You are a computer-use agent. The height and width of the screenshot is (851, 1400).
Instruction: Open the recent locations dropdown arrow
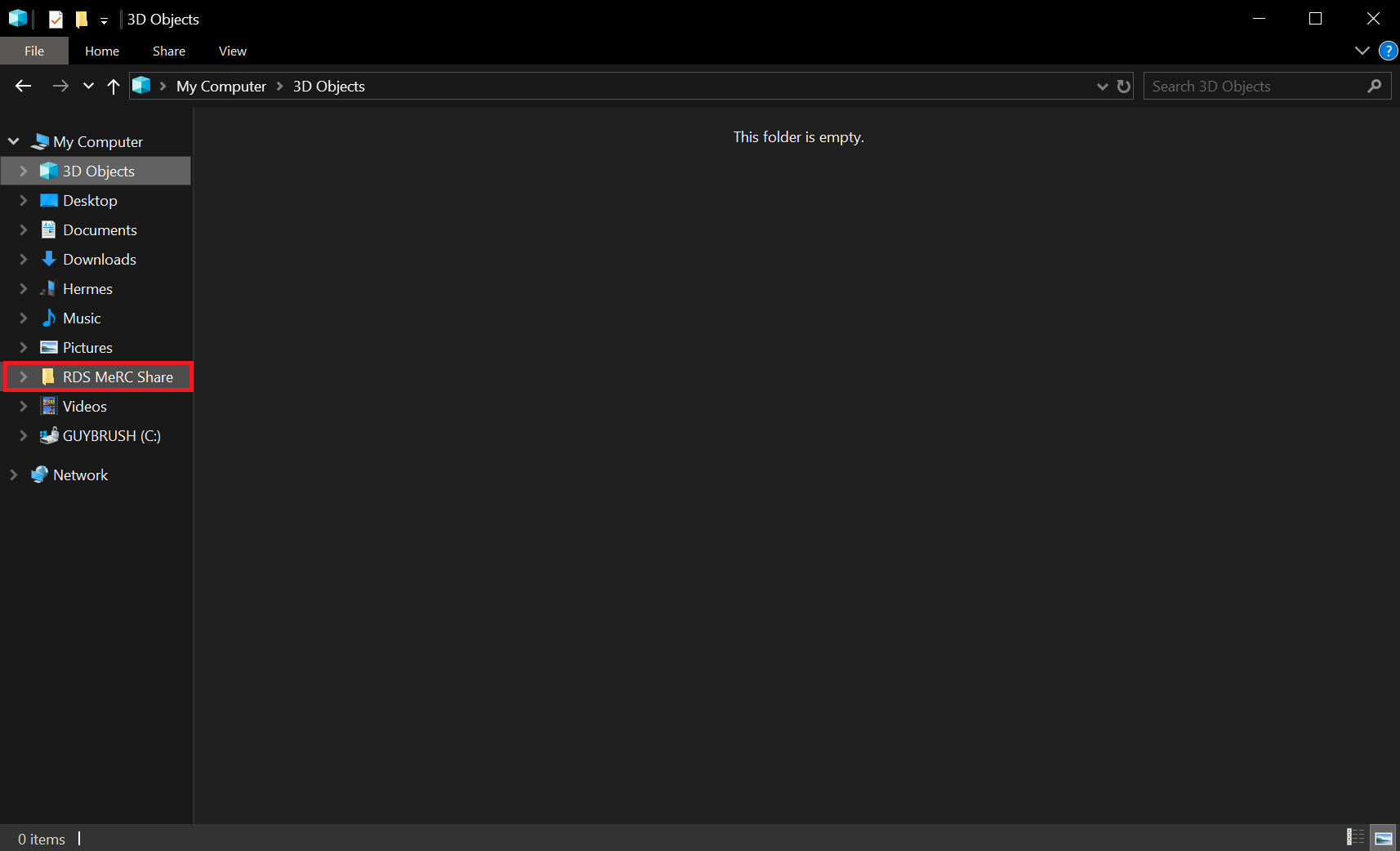click(x=88, y=86)
